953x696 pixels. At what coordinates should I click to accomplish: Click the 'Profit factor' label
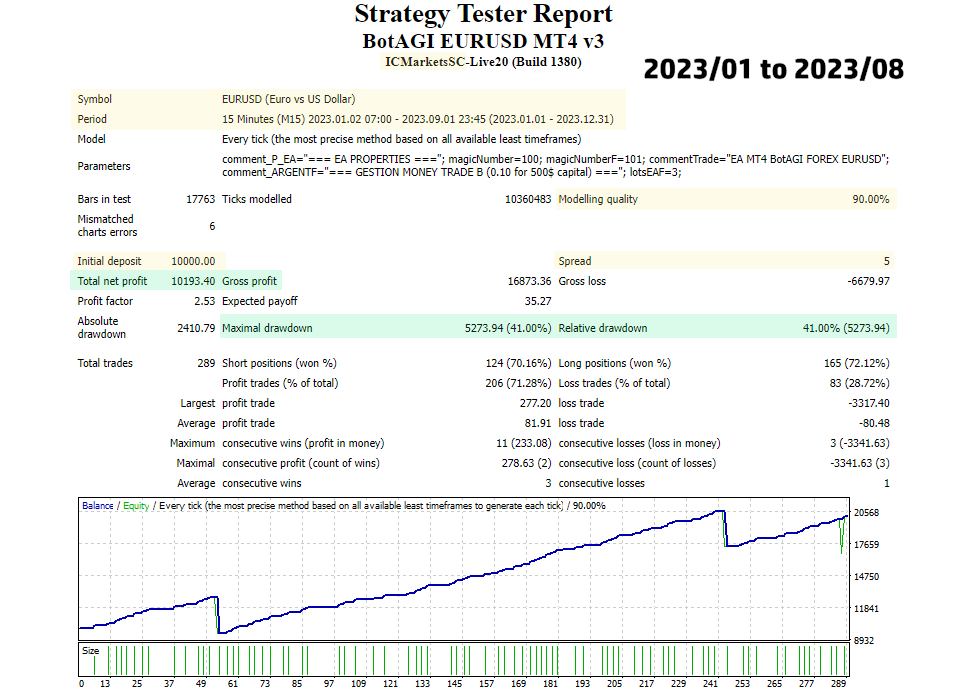(x=105, y=301)
